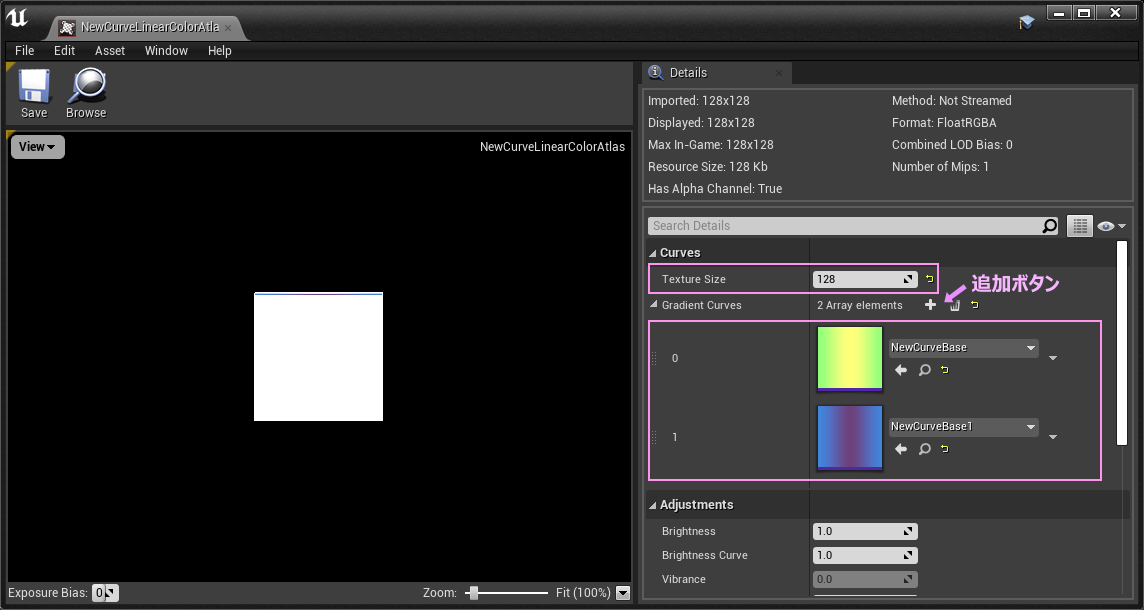1144x610 pixels.
Task: Reset NewCurveBase1 slot to default
Action: (945, 449)
